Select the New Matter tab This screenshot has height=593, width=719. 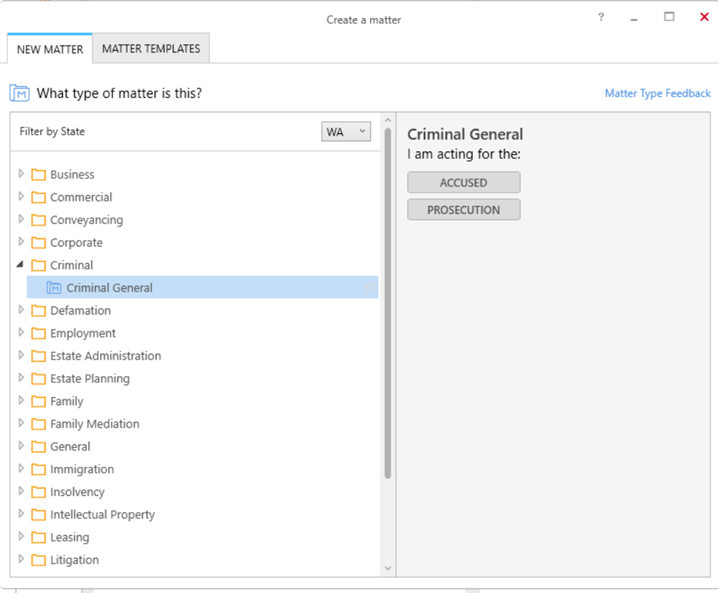[x=50, y=49]
